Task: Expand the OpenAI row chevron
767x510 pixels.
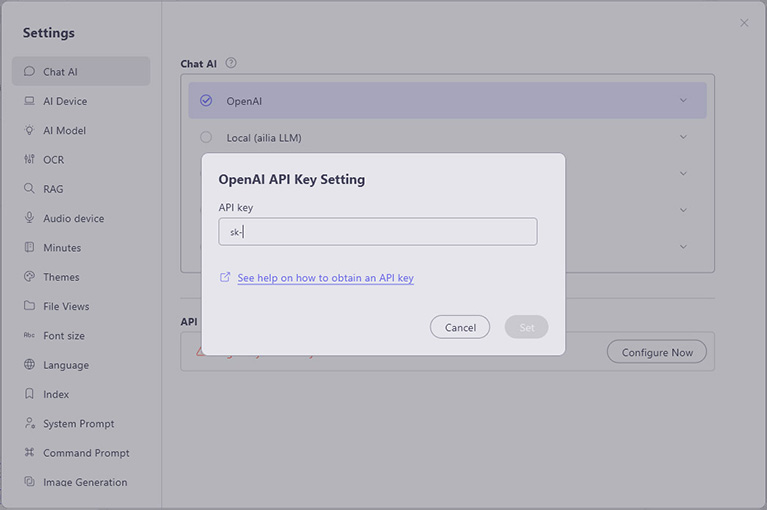Action: [x=683, y=100]
